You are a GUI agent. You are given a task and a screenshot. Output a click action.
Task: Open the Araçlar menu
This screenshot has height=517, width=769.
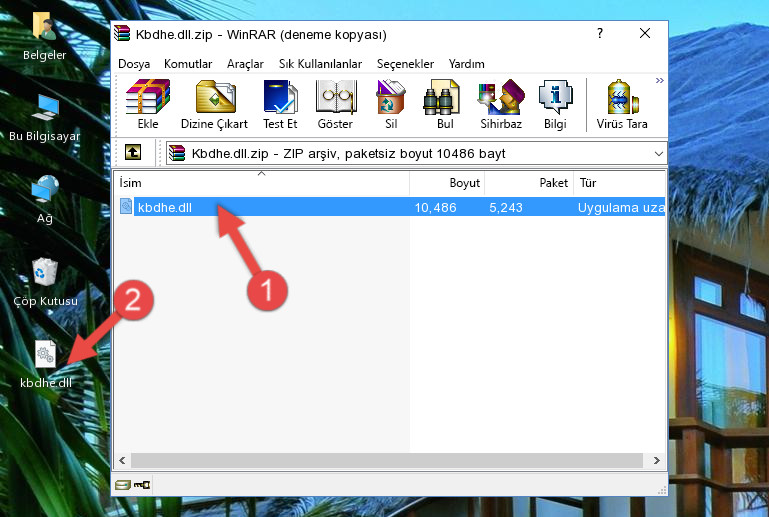(245, 64)
